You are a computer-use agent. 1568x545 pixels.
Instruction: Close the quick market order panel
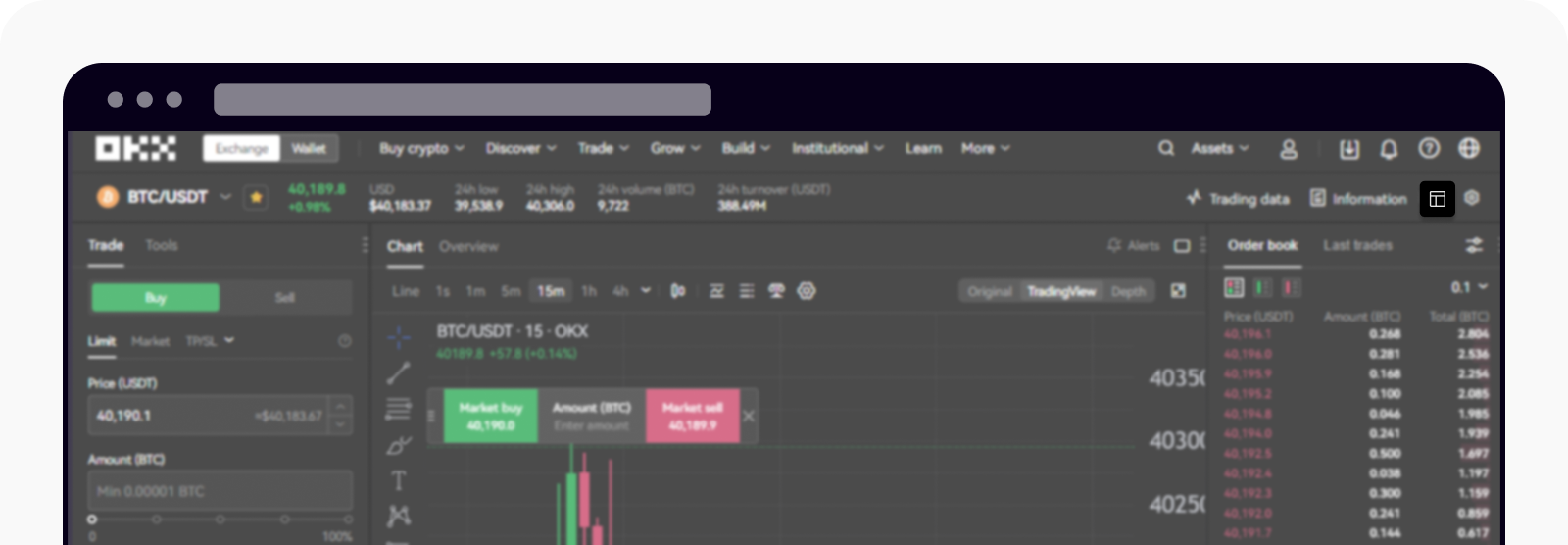749,416
